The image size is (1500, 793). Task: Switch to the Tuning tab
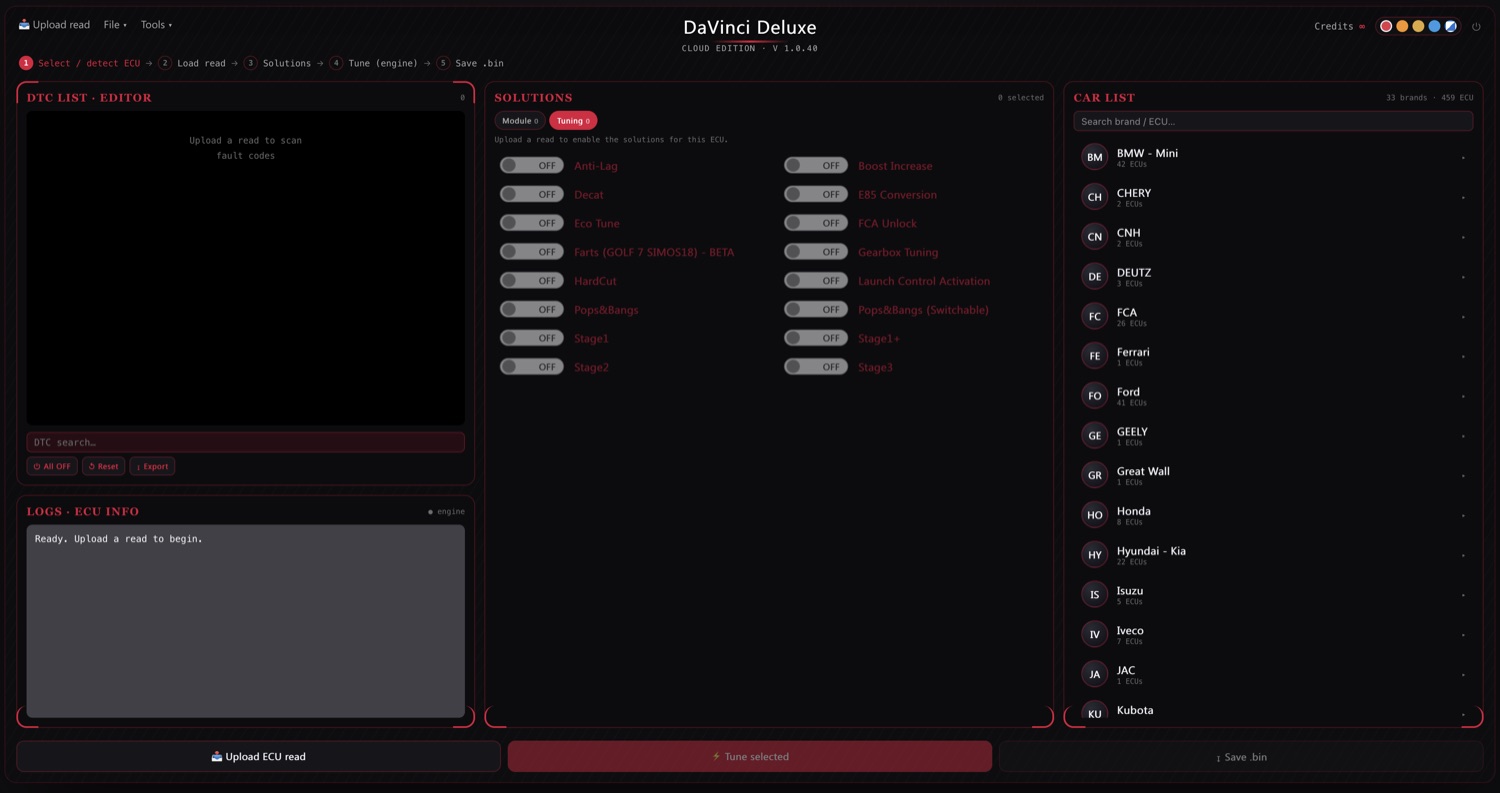573,121
